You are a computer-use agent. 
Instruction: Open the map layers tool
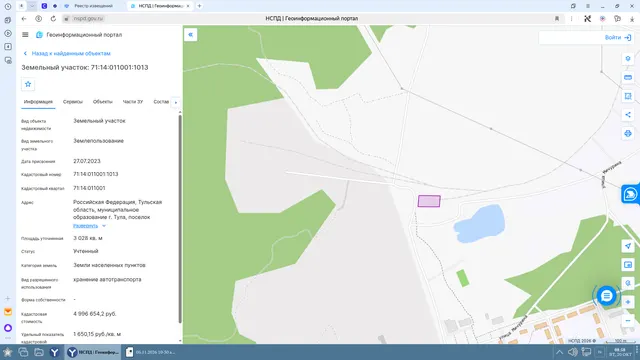[x=628, y=59]
